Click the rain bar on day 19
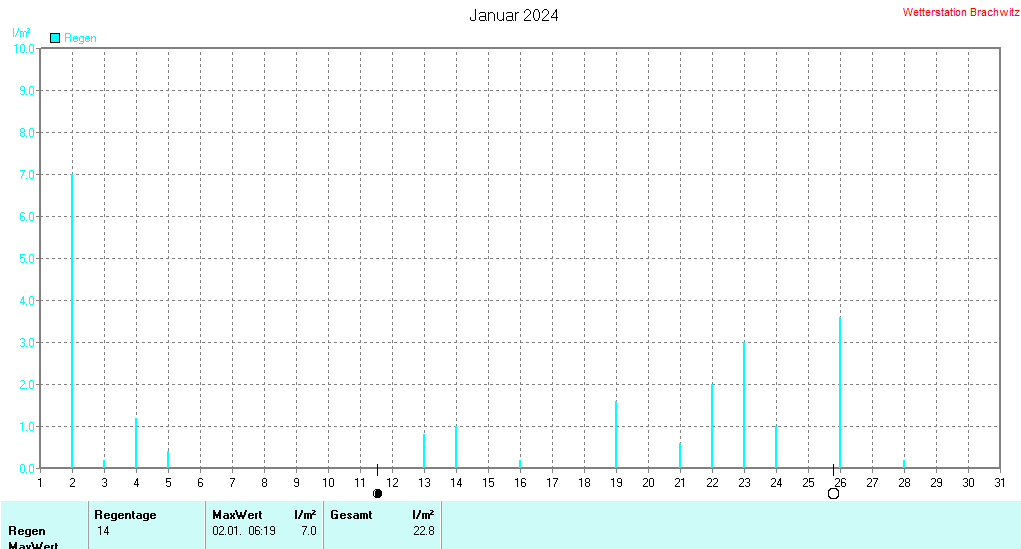This screenshot has height=549, width=1021. click(x=616, y=434)
